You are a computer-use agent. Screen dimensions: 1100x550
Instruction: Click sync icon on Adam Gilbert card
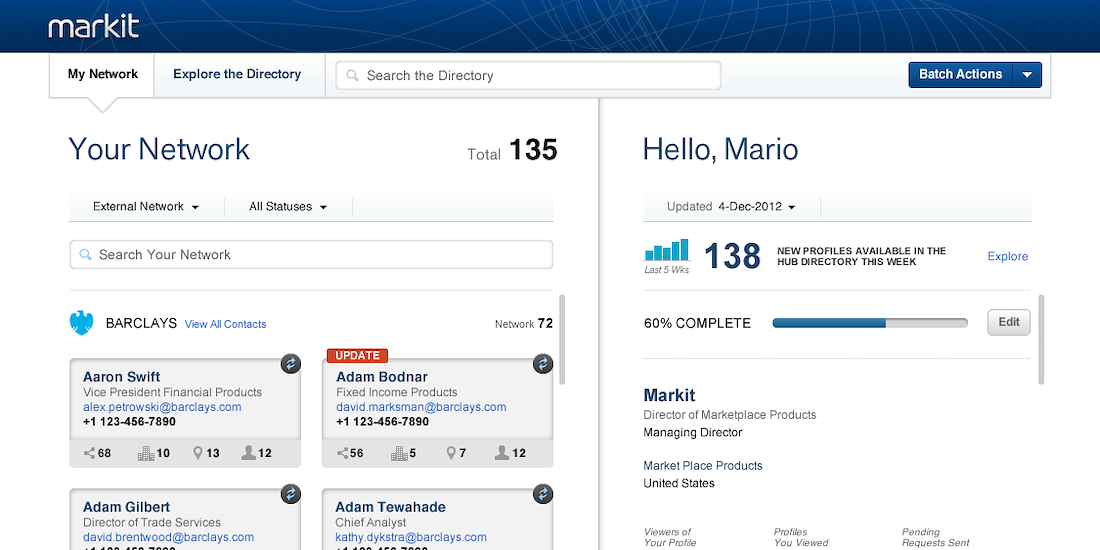290,494
